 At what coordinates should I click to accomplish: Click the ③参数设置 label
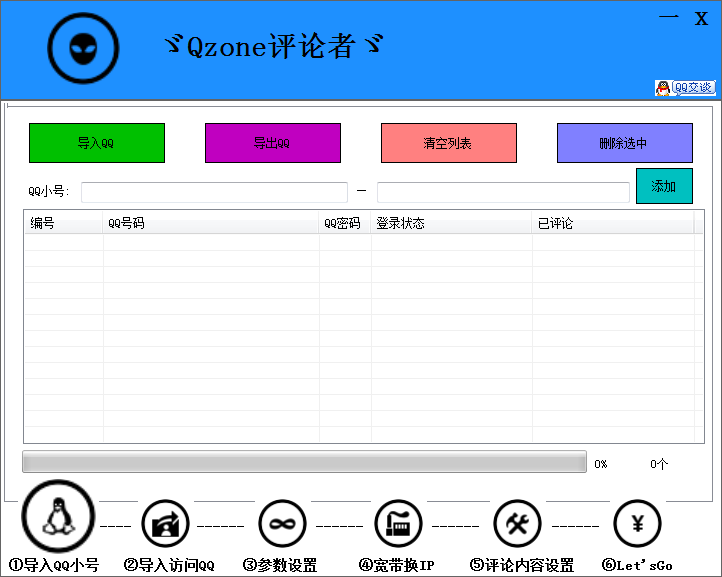point(280,565)
